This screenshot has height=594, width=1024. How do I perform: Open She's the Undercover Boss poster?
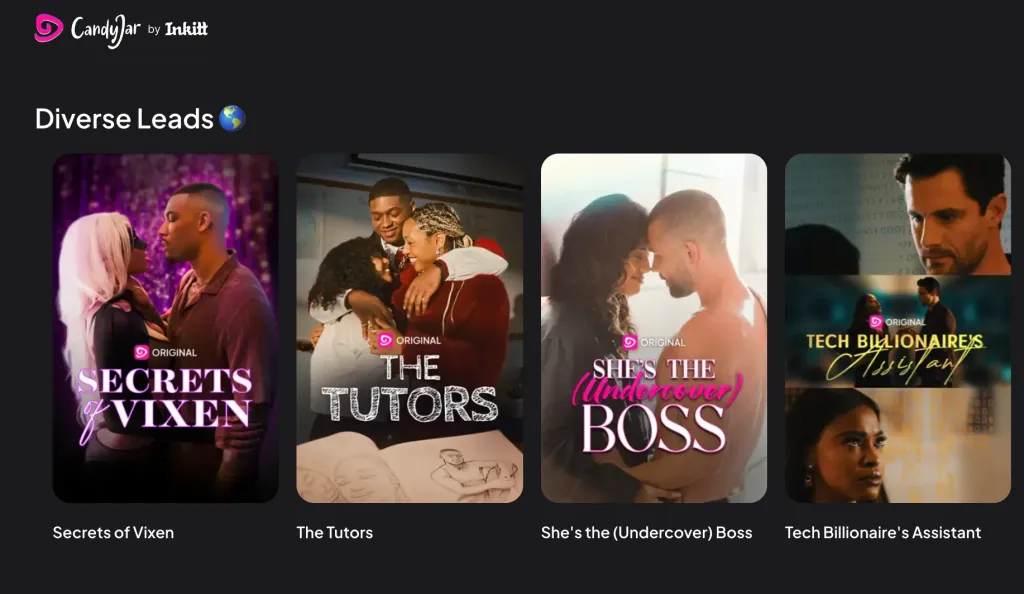click(x=654, y=328)
